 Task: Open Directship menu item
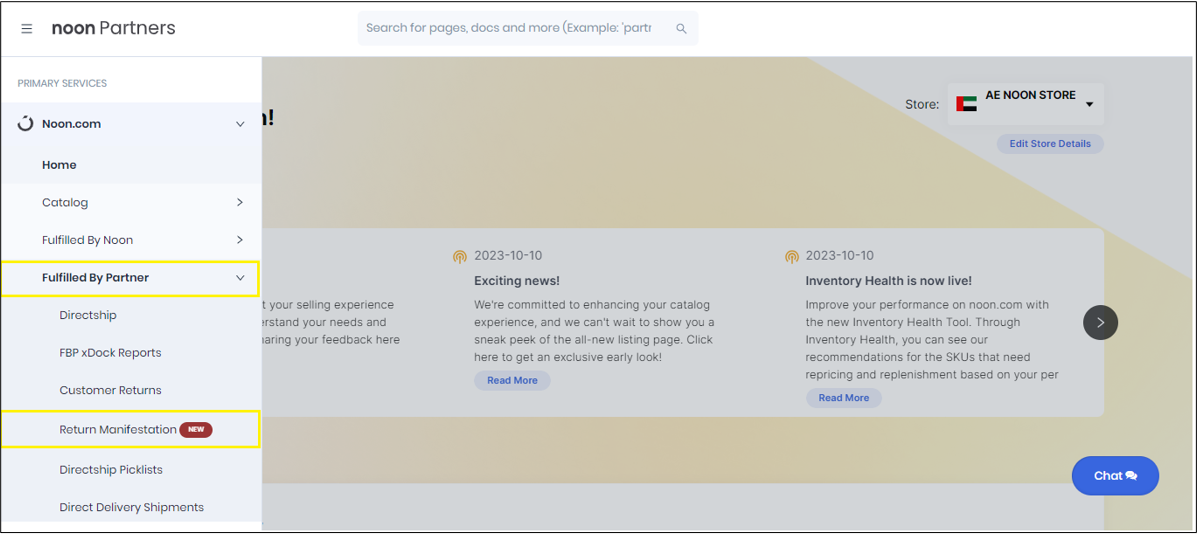pos(88,315)
